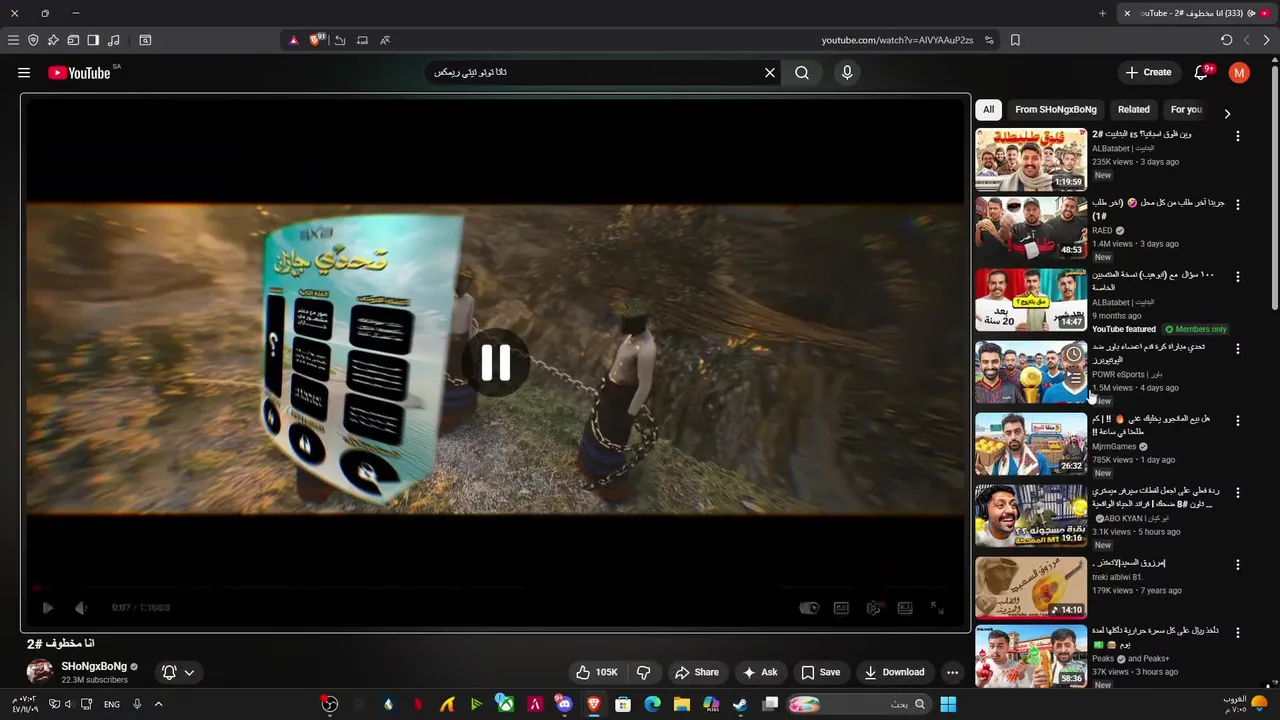Open options for the RAED video

pos(1238,205)
